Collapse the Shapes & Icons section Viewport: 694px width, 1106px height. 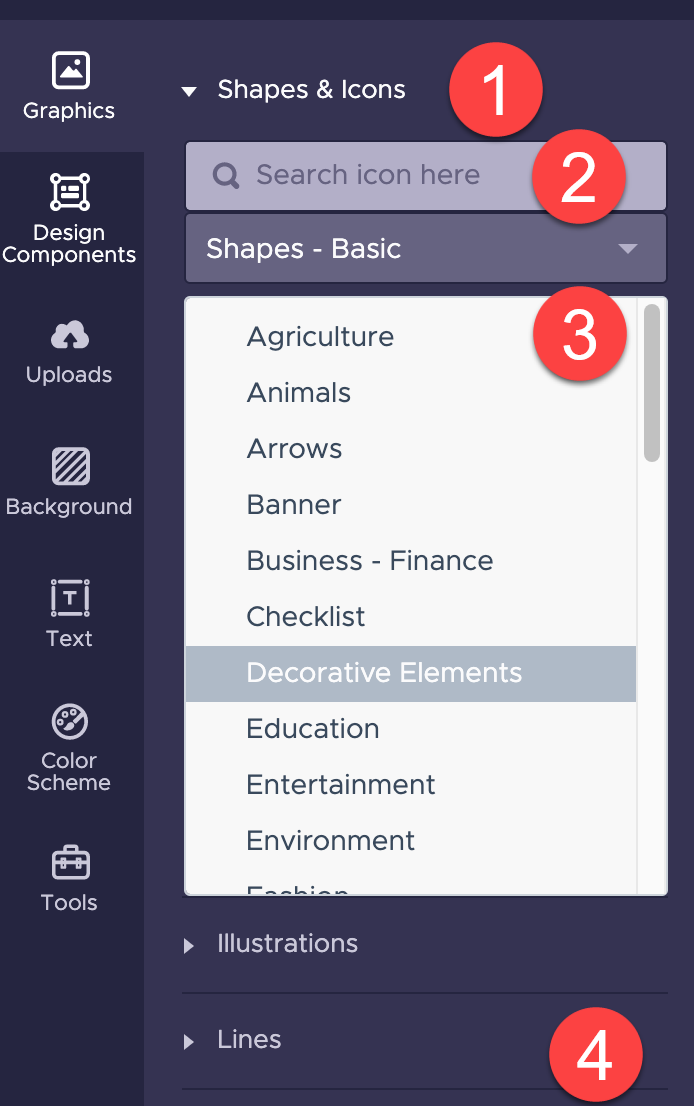click(x=189, y=90)
